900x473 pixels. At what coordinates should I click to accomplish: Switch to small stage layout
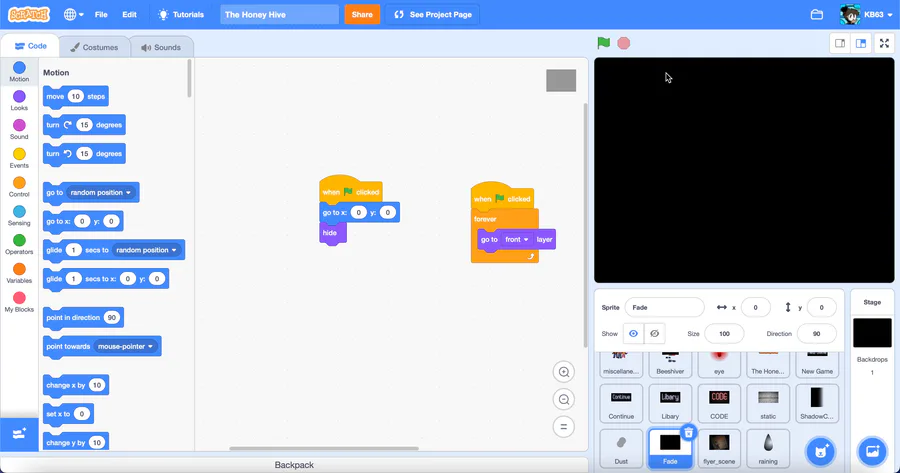point(840,43)
